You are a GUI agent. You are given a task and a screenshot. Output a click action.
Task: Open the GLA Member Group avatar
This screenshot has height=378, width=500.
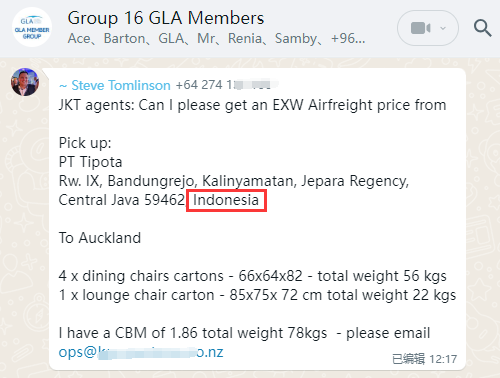point(32,27)
